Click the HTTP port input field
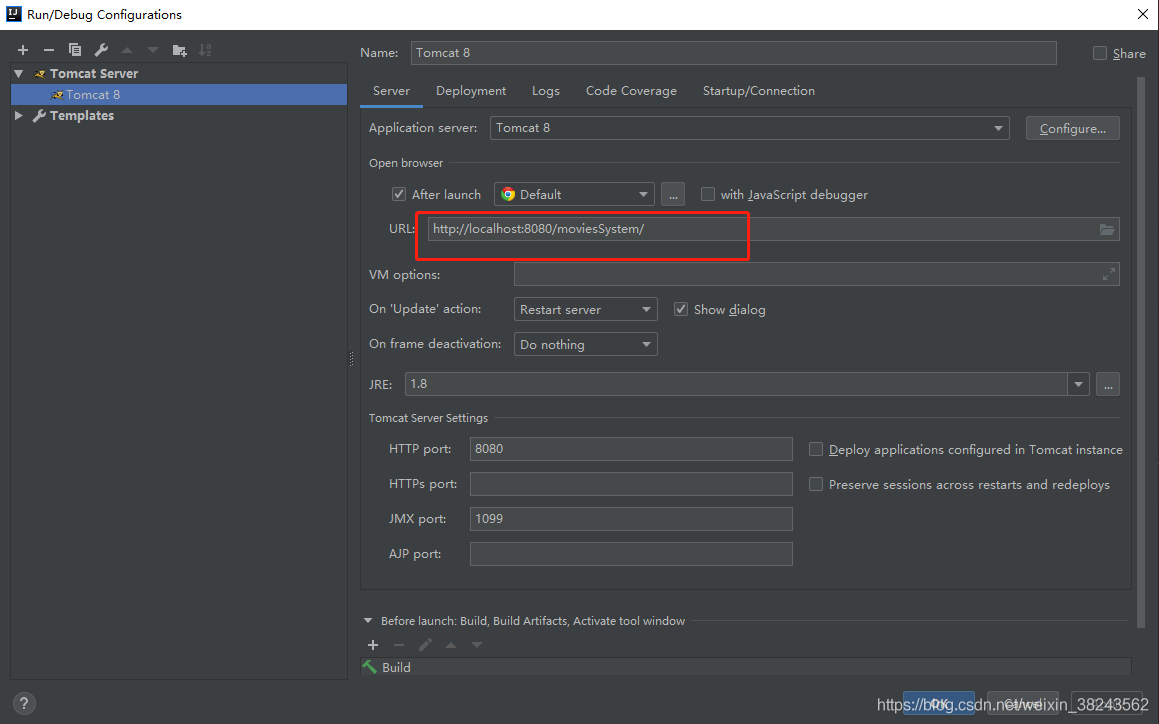 (x=631, y=449)
